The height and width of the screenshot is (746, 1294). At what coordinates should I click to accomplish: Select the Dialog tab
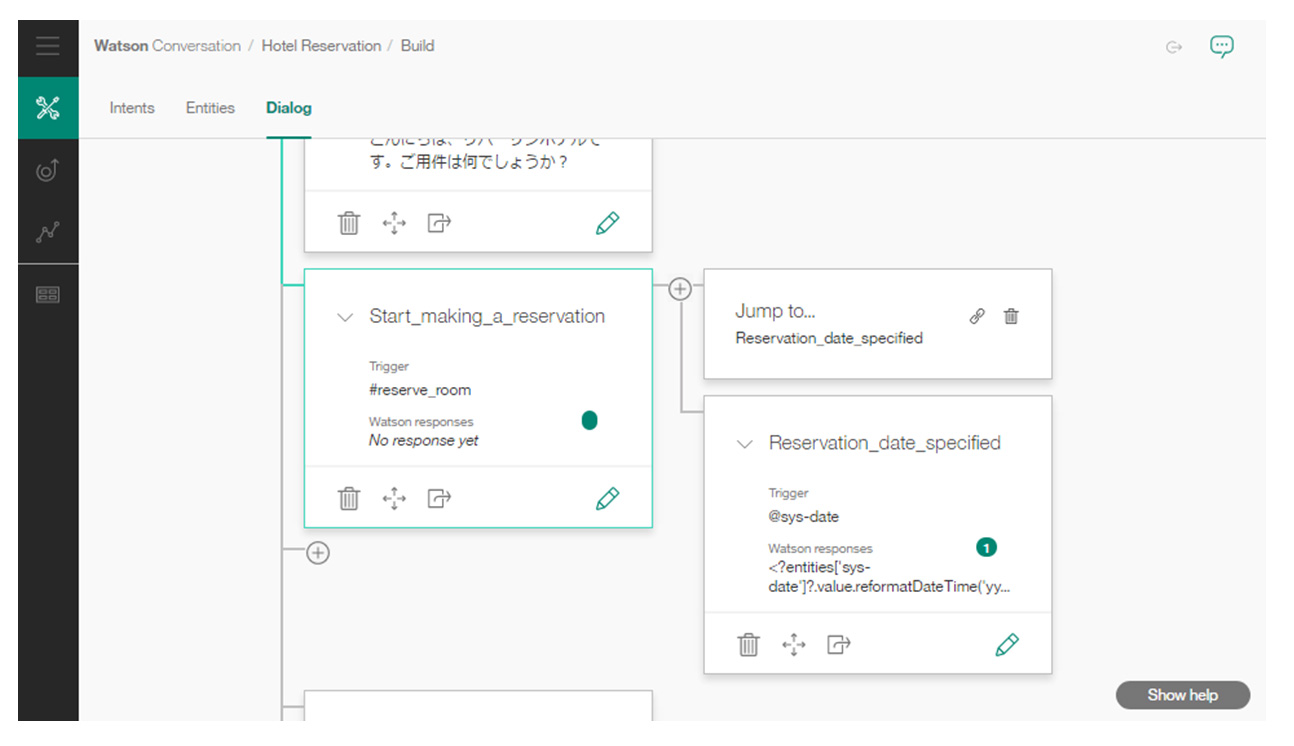(289, 108)
